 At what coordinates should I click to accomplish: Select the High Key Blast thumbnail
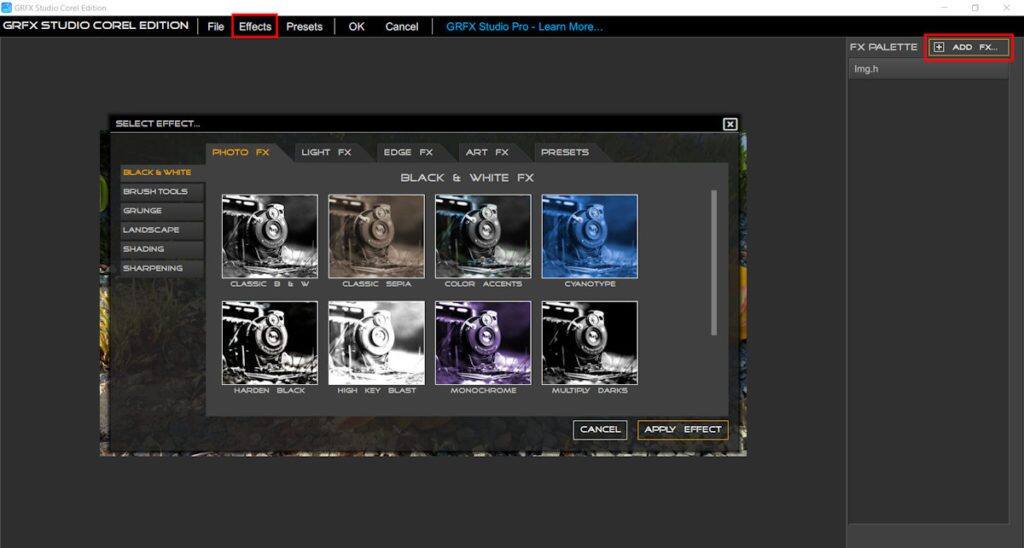point(376,342)
